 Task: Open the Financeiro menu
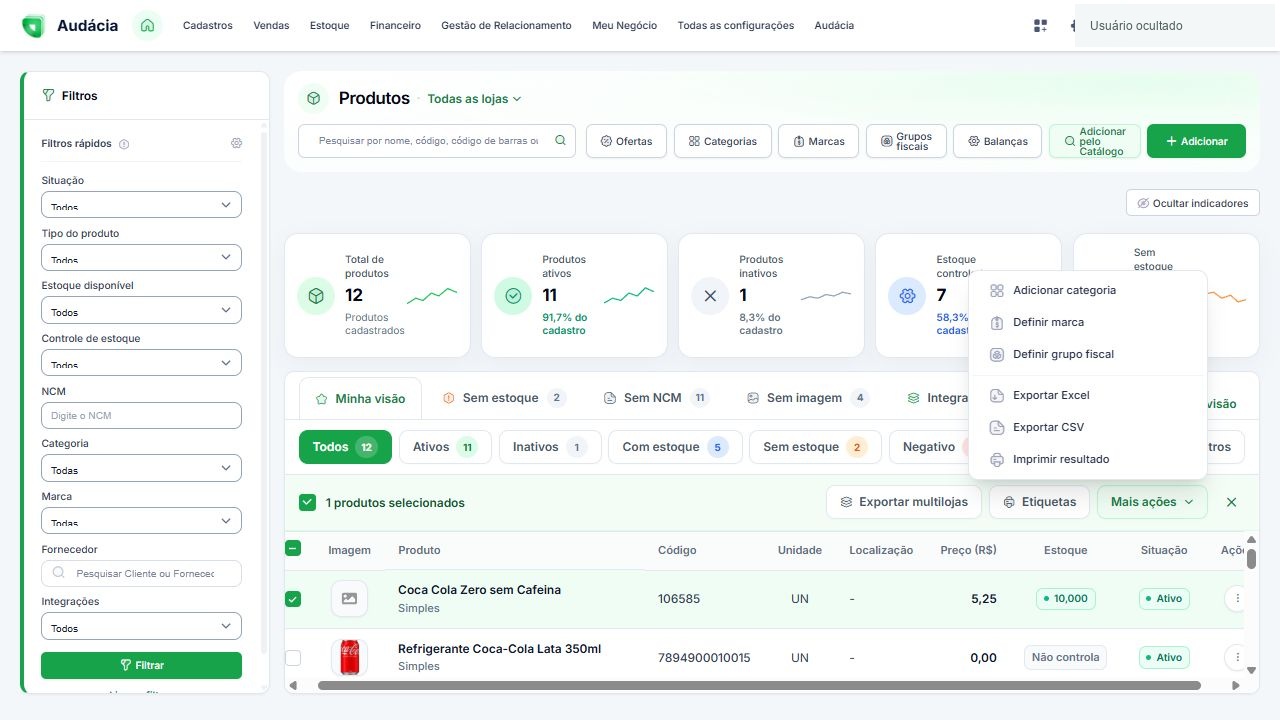point(395,26)
